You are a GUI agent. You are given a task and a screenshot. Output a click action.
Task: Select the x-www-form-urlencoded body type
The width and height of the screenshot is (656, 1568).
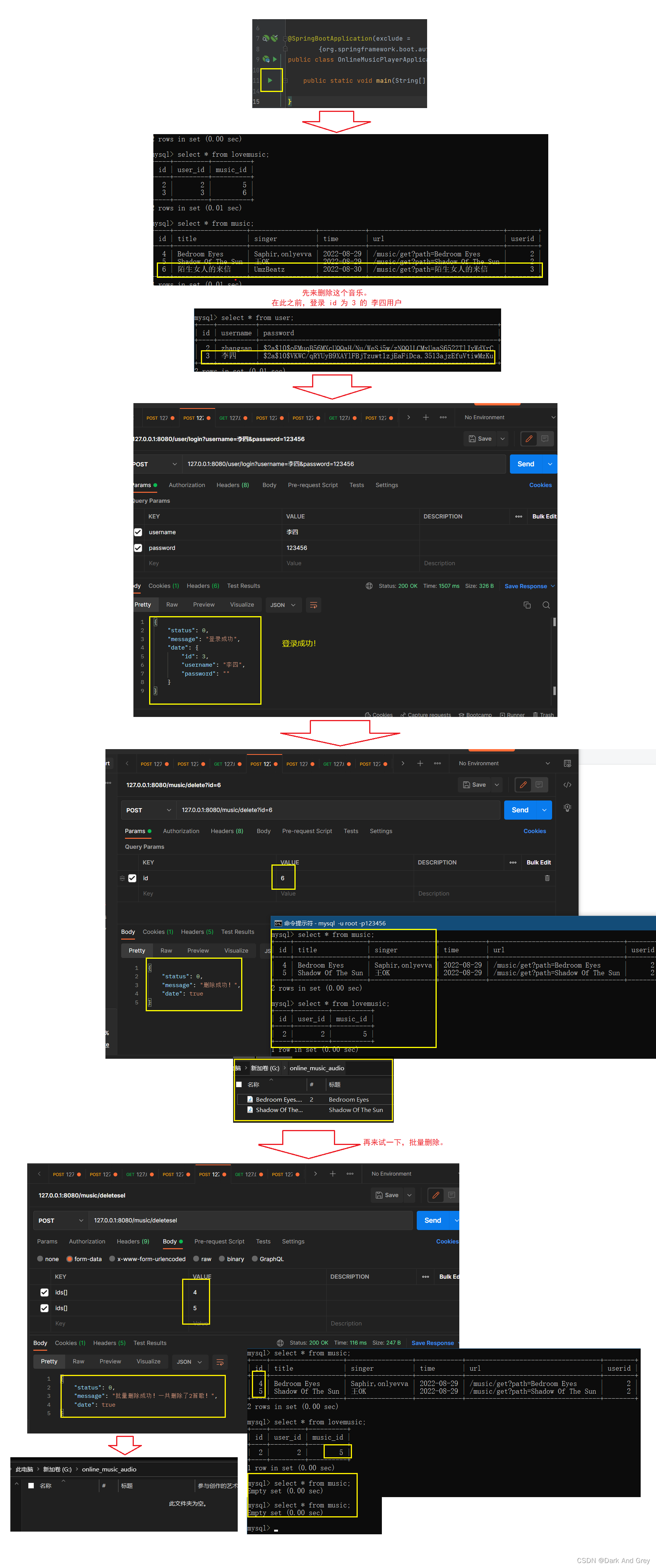tap(112, 1259)
